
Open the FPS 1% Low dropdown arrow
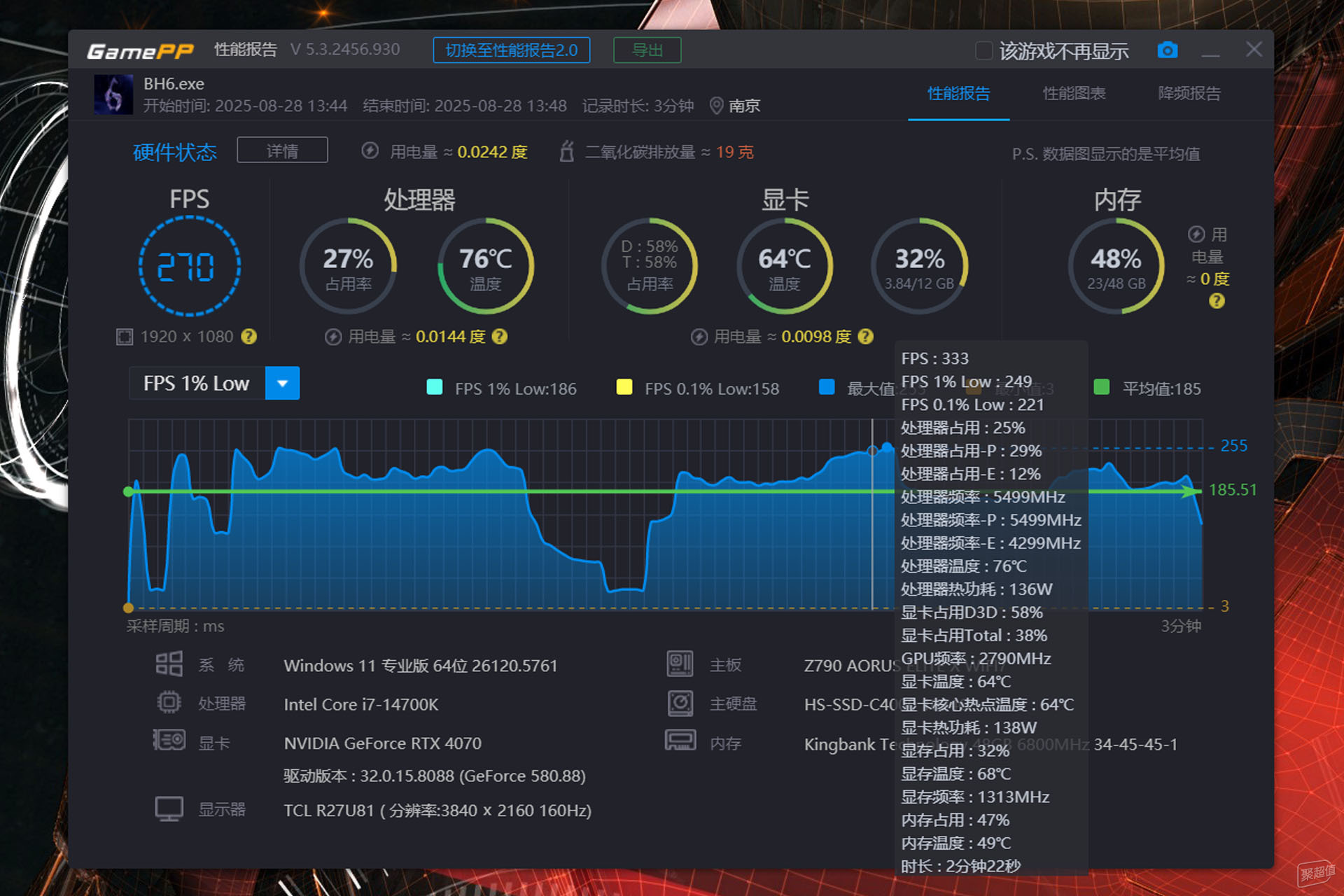point(282,384)
